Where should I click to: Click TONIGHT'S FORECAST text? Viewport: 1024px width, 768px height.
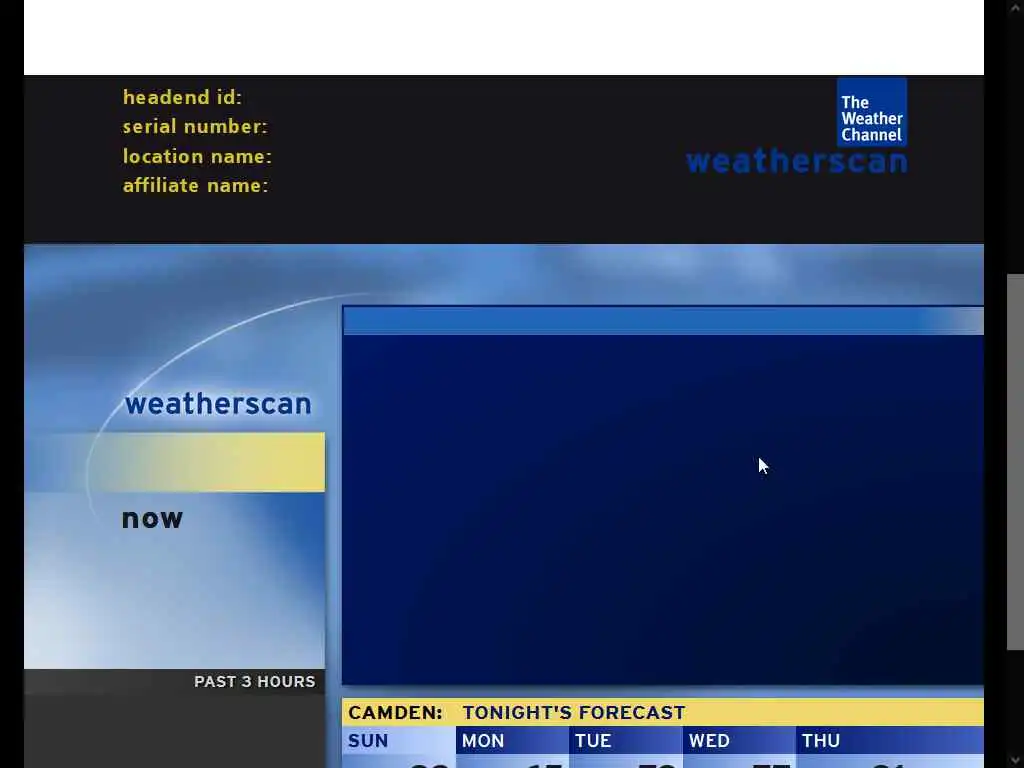(574, 712)
